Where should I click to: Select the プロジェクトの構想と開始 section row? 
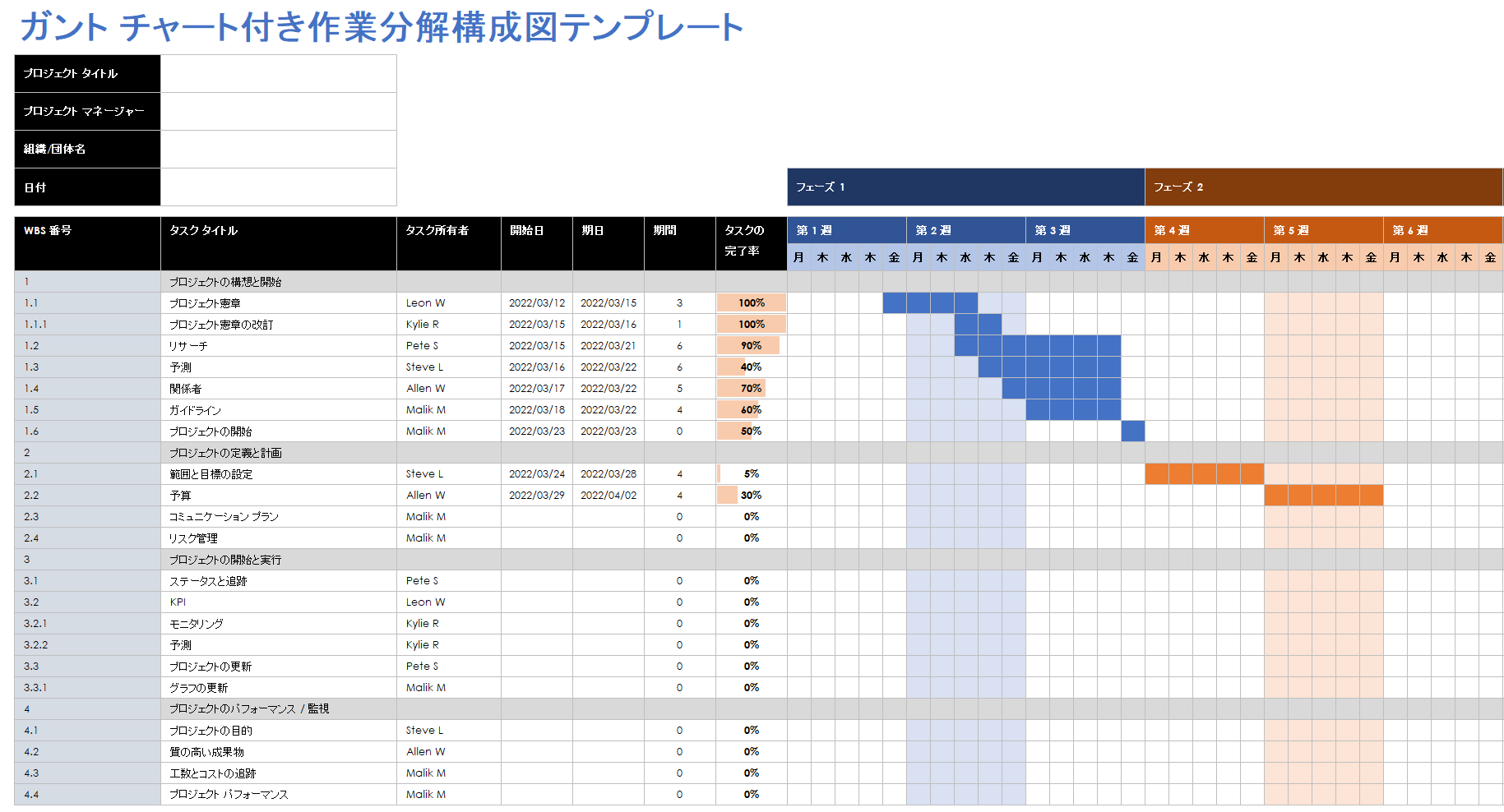point(758,282)
